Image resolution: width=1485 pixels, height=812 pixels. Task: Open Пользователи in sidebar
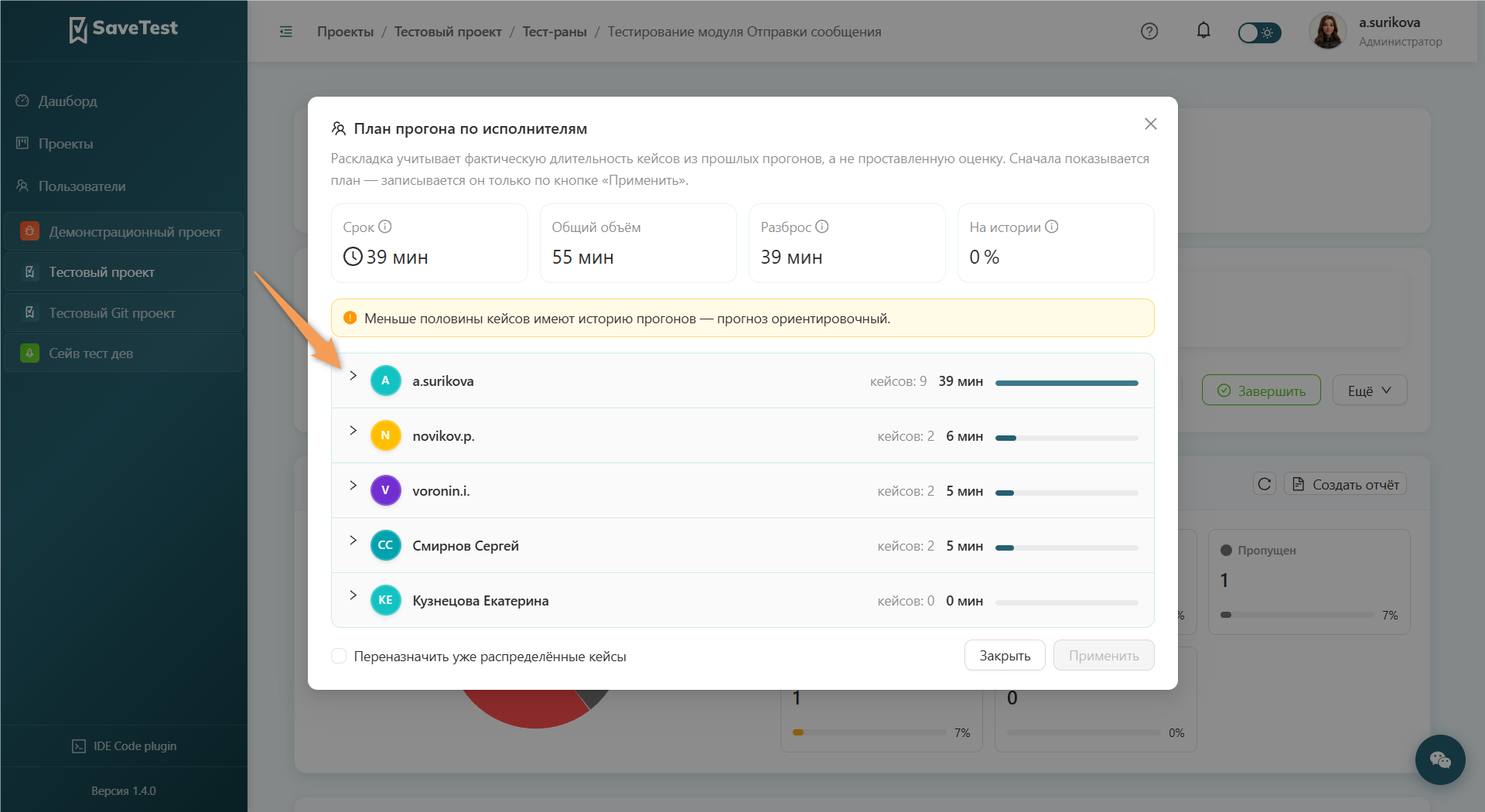81,186
